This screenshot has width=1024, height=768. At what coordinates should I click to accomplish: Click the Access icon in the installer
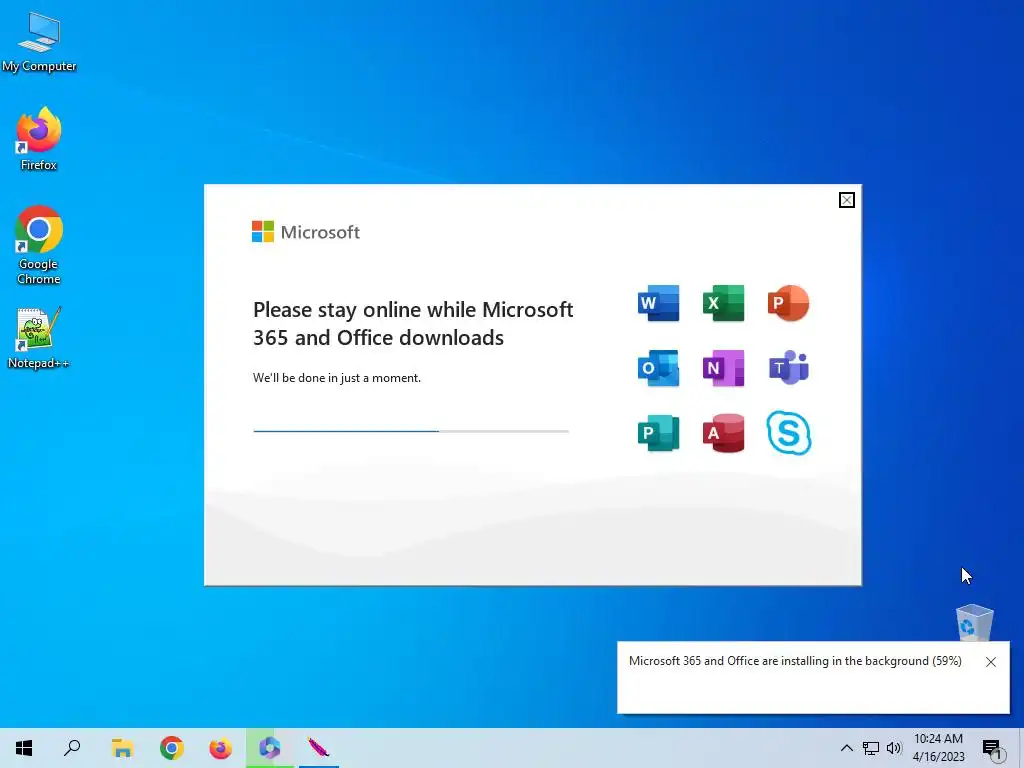pyautogui.click(x=724, y=433)
